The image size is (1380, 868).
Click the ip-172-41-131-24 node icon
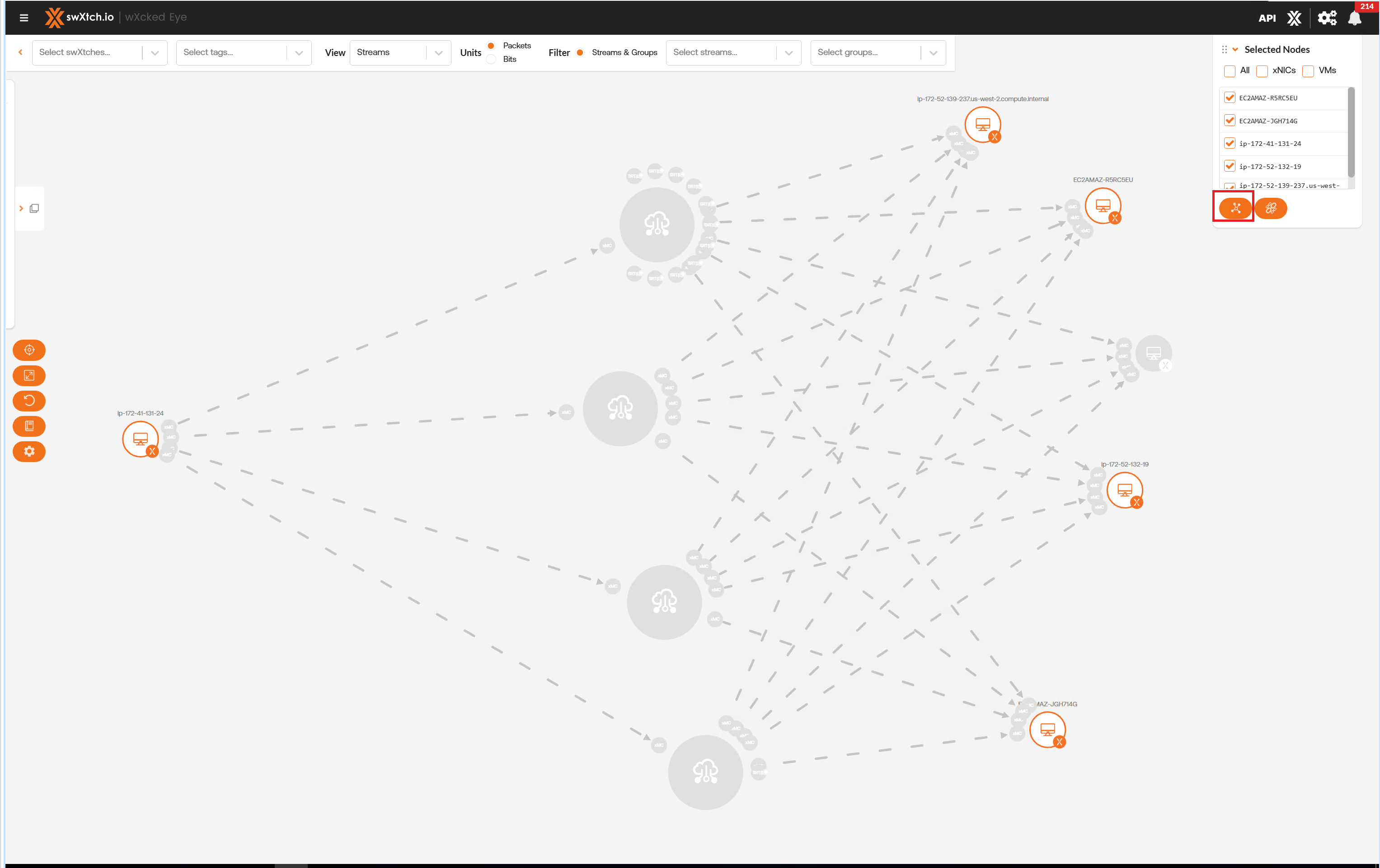[141, 439]
